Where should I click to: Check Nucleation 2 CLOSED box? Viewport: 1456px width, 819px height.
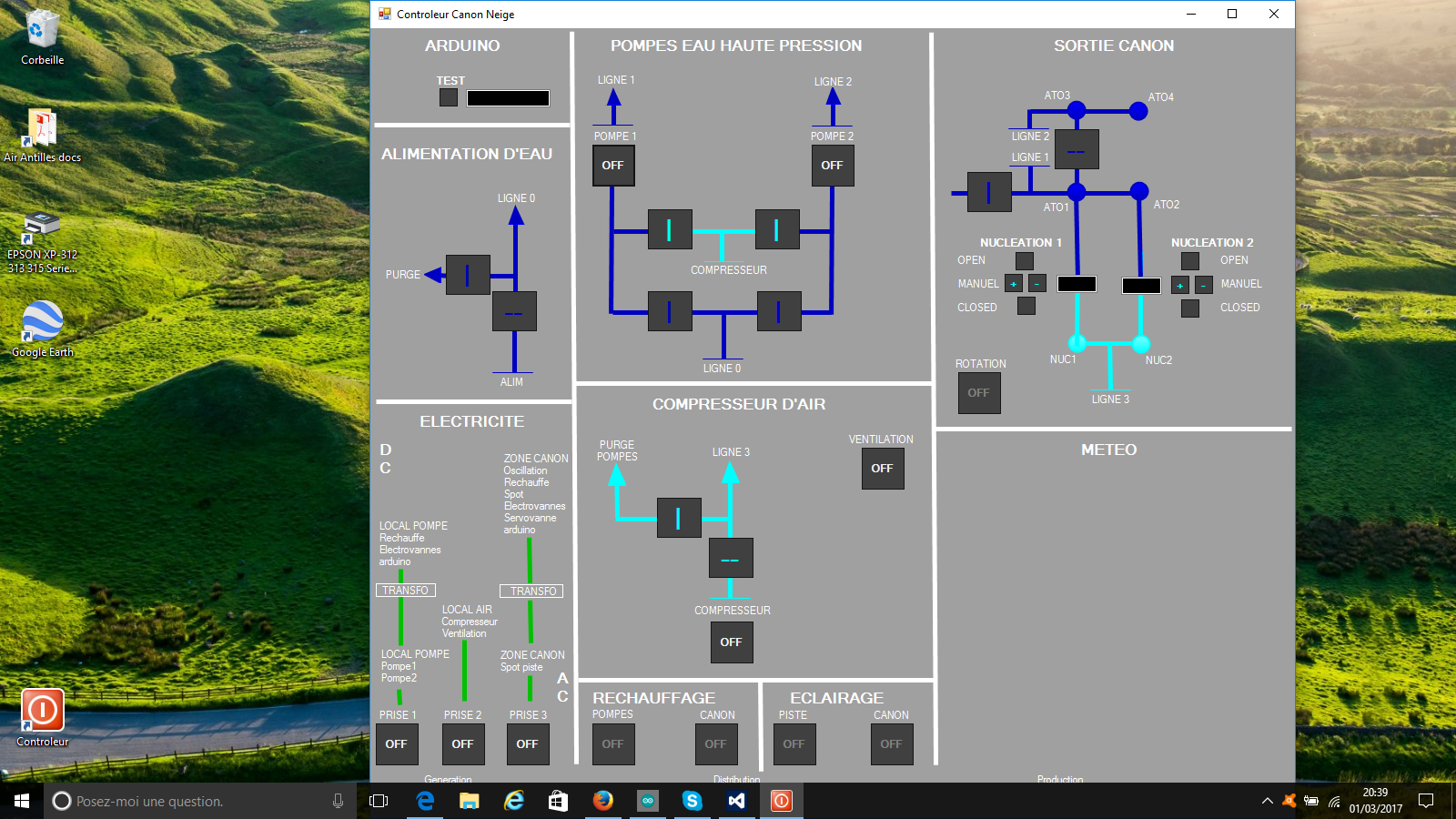(x=1190, y=308)
